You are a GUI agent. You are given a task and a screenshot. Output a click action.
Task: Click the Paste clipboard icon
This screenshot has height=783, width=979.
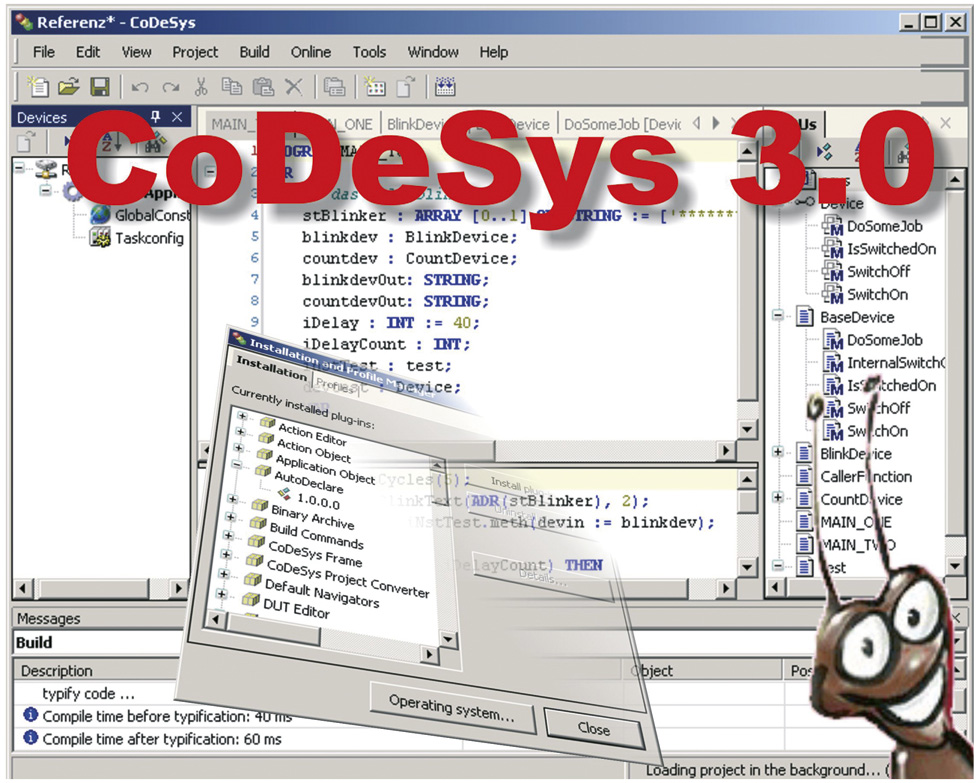pos(263,86)
